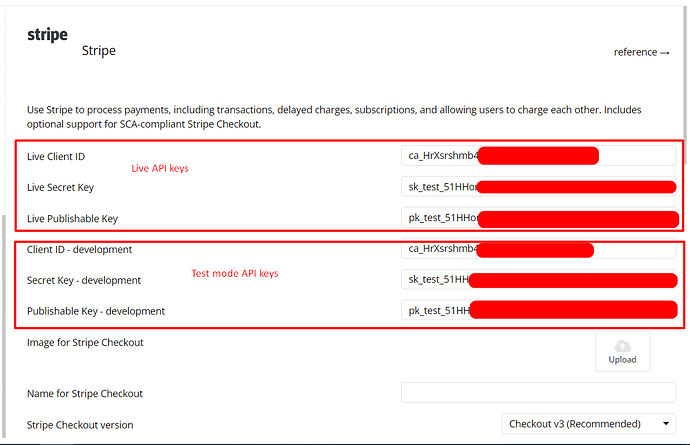Screen dimensions: 690x445
Task: Click the 'Live Publishable Key' label
Action: (72, 219)
